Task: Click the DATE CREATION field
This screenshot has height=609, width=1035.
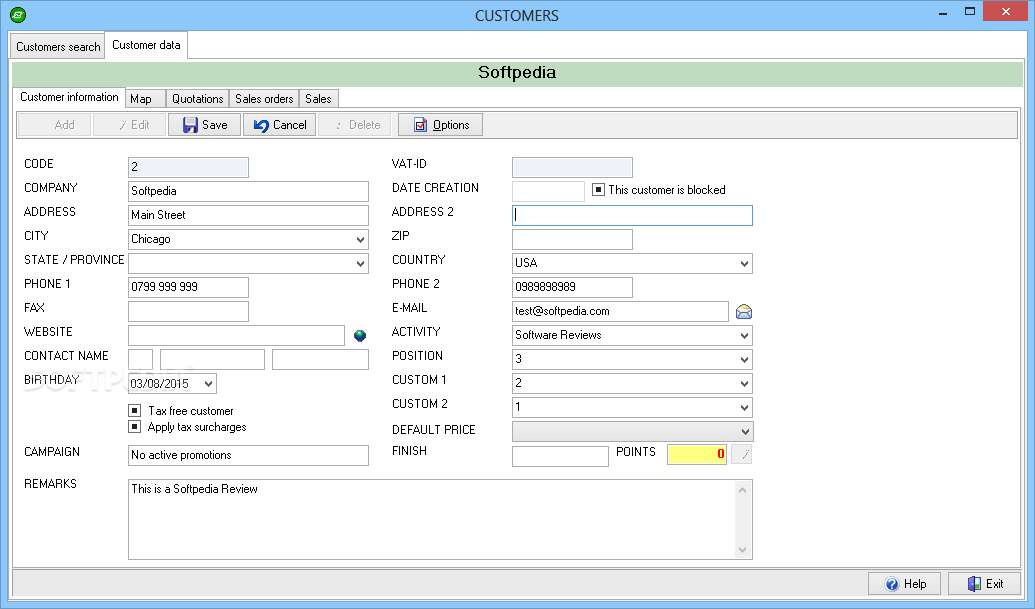Action: [549, 191]
